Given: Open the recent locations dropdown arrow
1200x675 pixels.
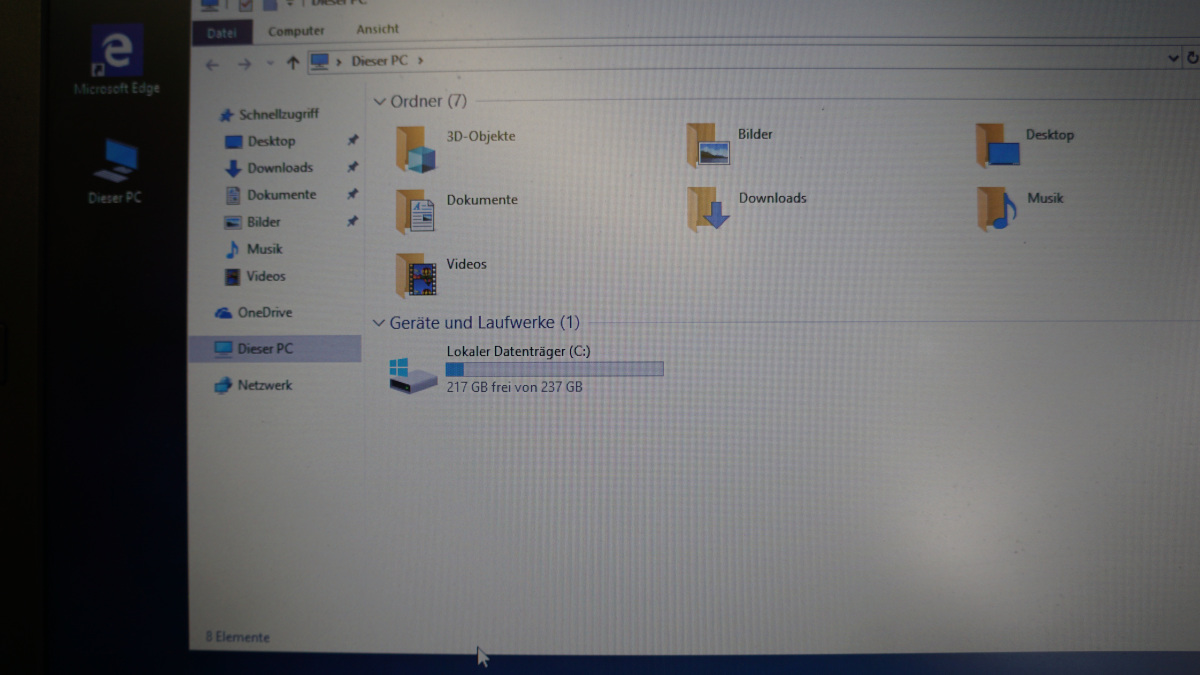Looking at the screenshot, I should coord(269,64).
